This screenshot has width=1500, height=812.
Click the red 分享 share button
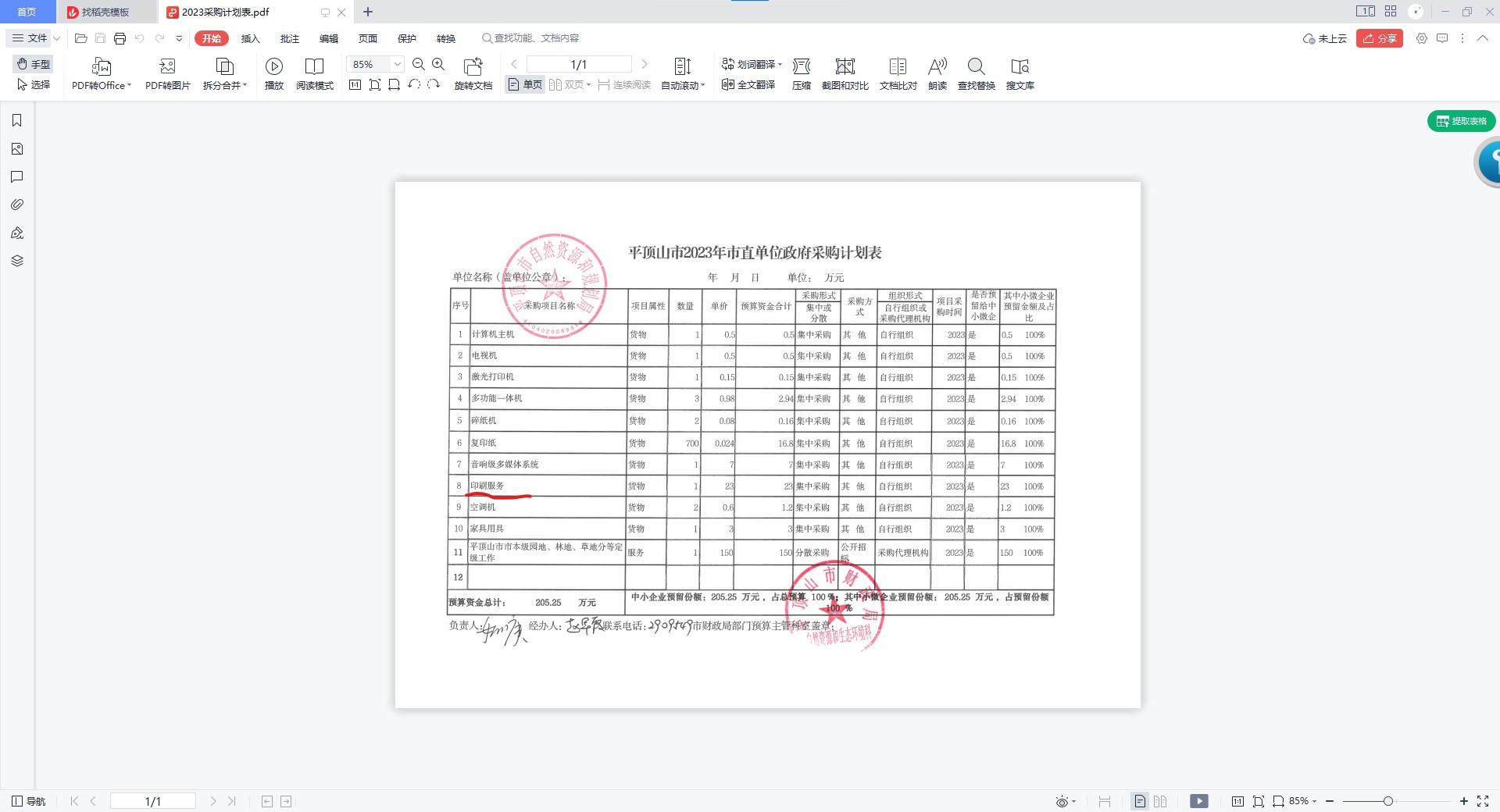pos(1380,38)
